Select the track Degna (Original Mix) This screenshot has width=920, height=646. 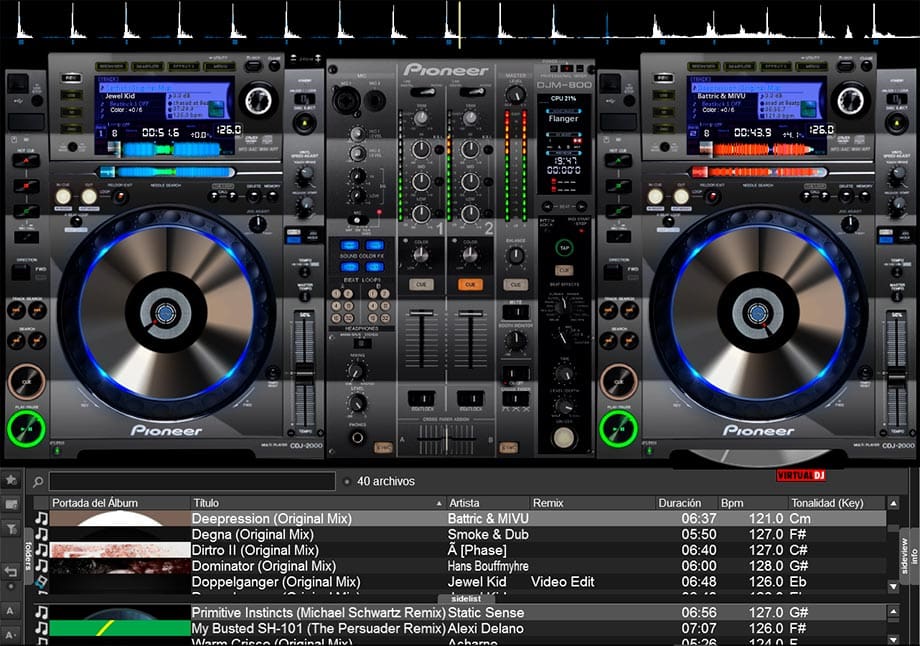tap(460, 535)
